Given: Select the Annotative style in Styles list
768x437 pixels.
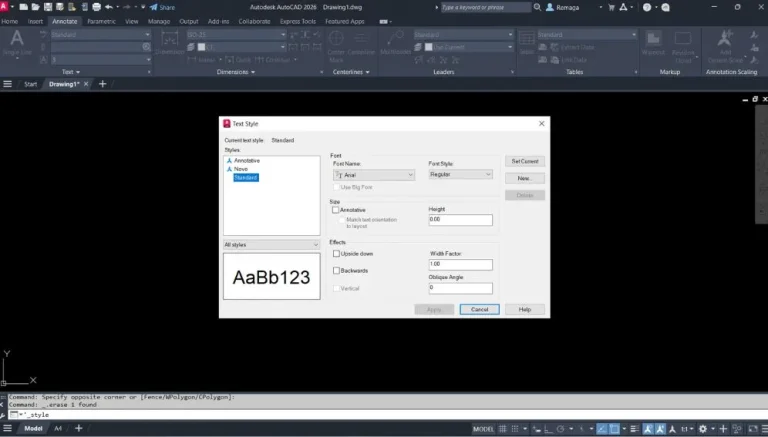Looking at the screenshot, I should [x=246, y=161].
